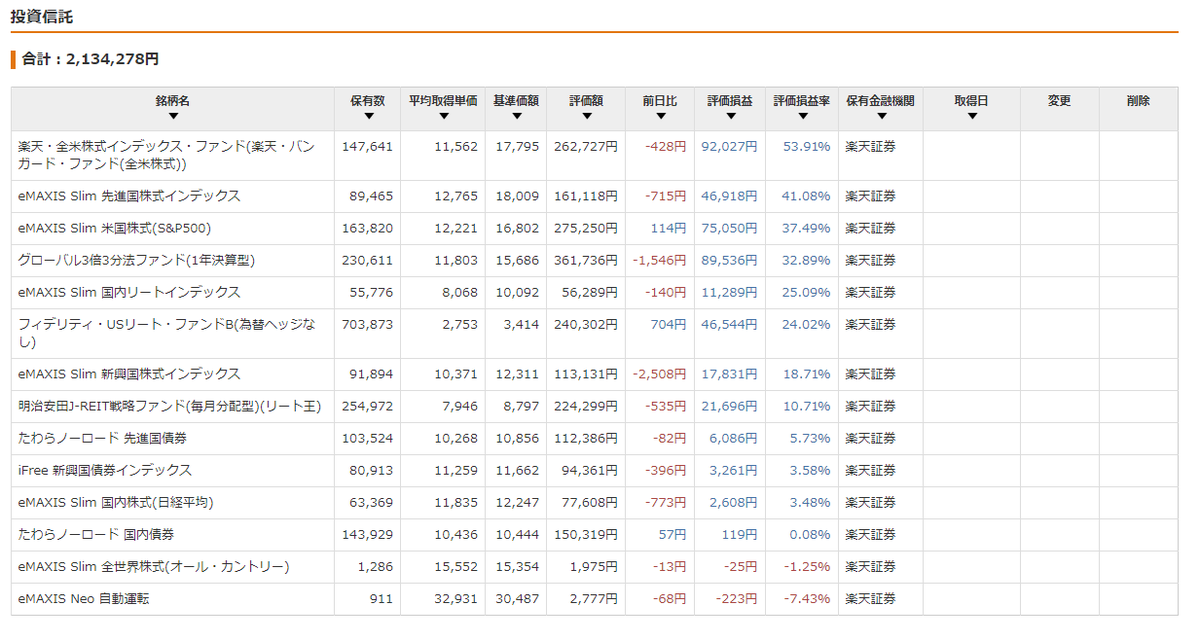
Task: Select たわらノーロード 国内債券 name
Action: 96,534
